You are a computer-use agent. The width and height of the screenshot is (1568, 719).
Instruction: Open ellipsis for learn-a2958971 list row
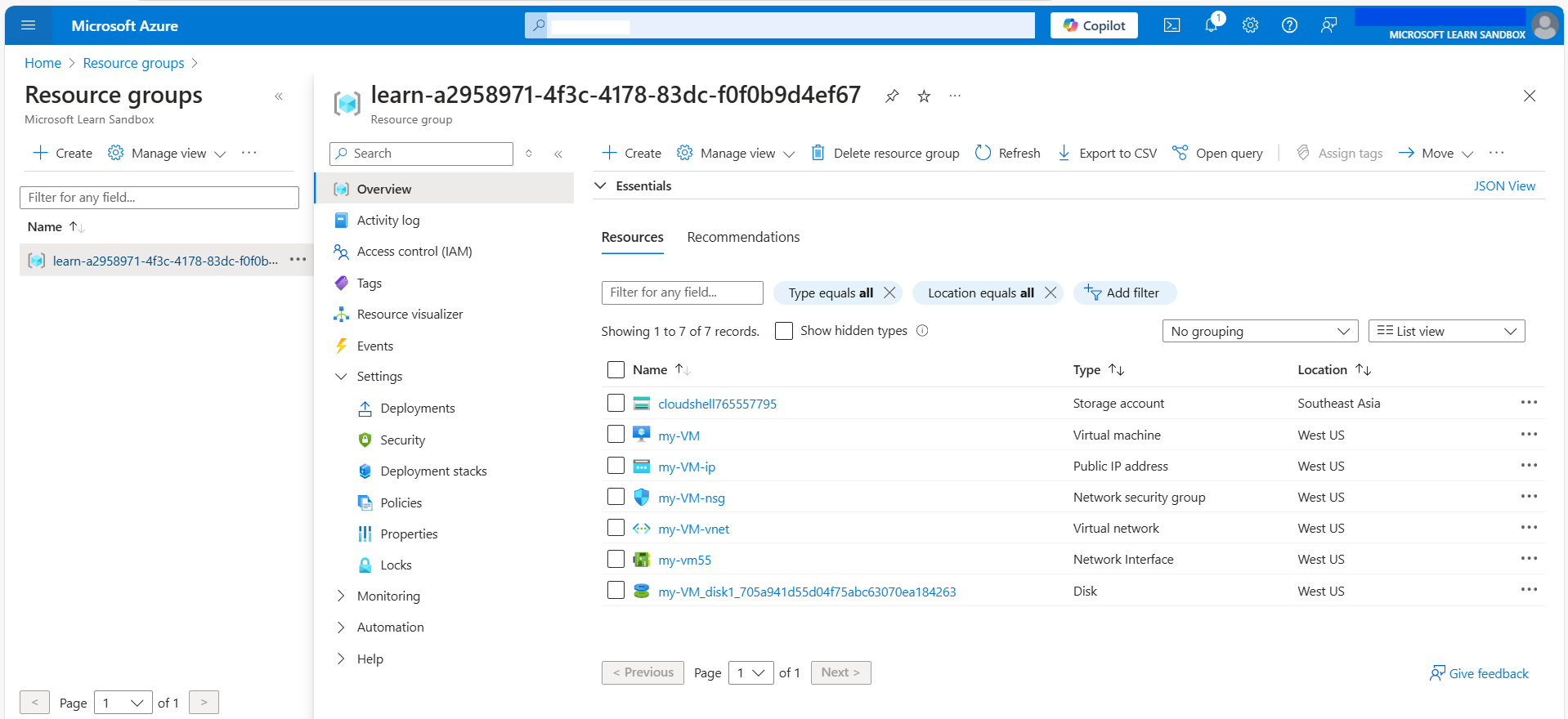pyautogui.click(x=298, y=260)
